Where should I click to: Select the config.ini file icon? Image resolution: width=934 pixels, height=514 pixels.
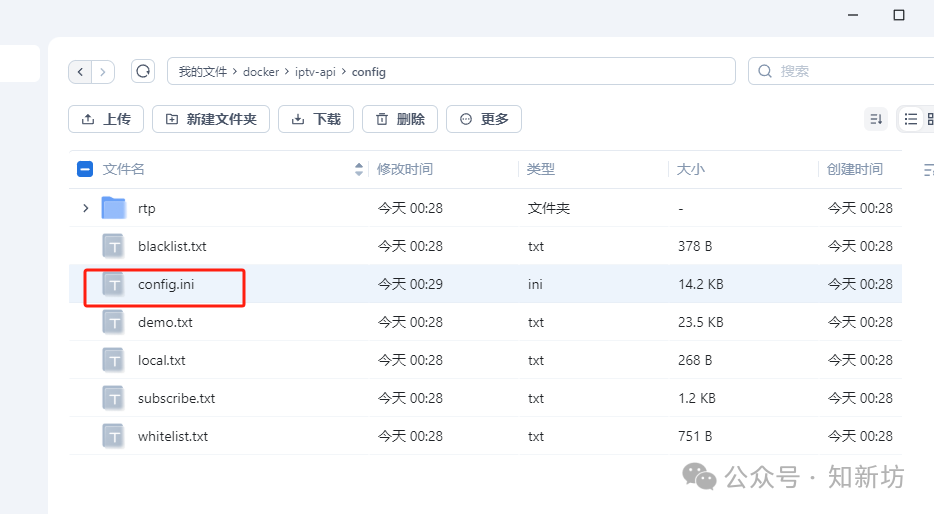coord(113,284)
